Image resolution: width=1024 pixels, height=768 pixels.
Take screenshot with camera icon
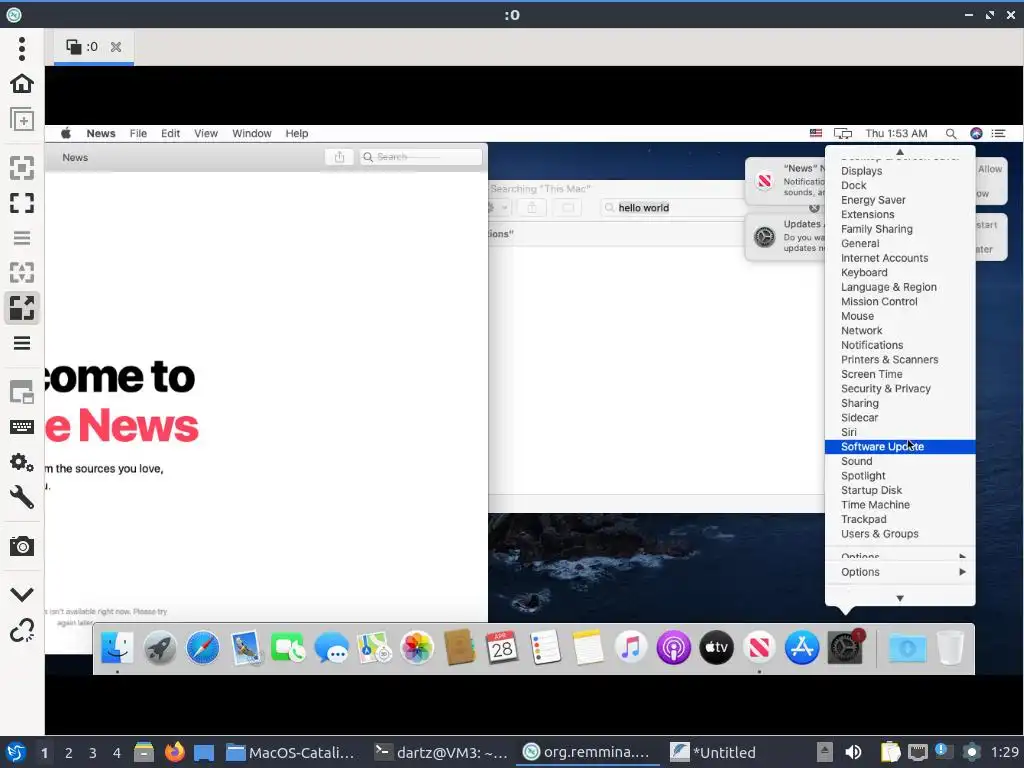[x=22, y=546]
